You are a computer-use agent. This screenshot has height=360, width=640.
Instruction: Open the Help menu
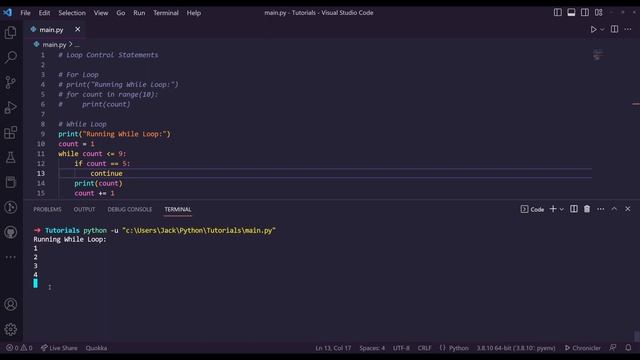(193, 13)
